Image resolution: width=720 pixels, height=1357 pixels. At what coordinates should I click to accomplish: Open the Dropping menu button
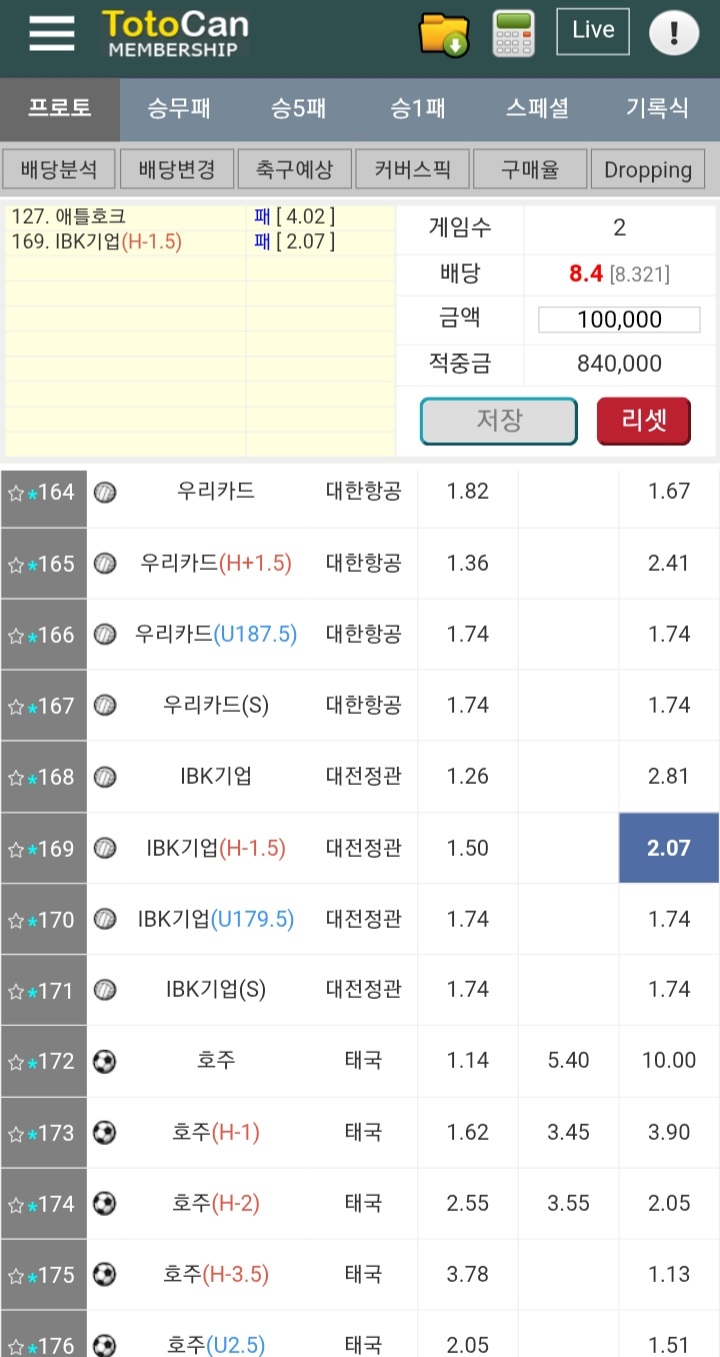click(x=648, y=170)
